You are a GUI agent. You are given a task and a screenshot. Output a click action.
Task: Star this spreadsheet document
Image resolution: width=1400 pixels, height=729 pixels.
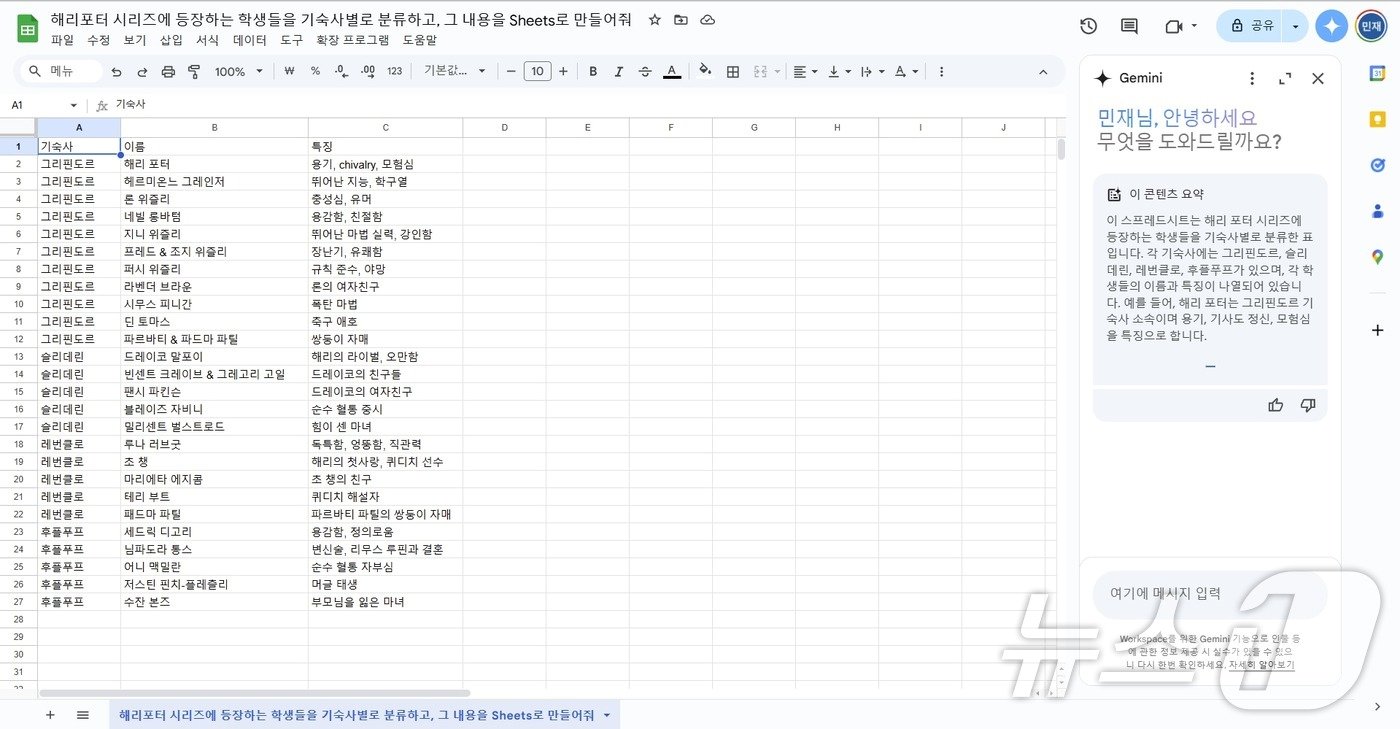click(655, 20)
